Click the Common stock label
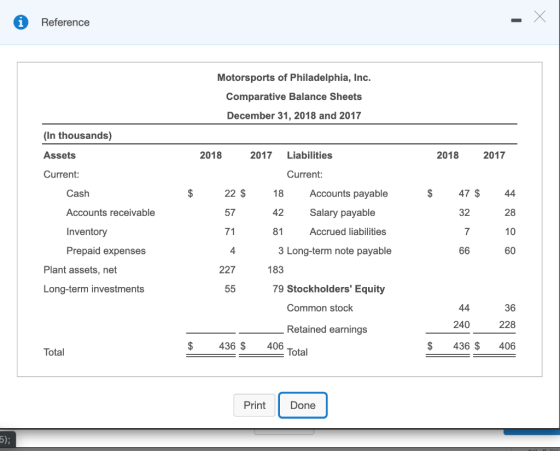 320,308
